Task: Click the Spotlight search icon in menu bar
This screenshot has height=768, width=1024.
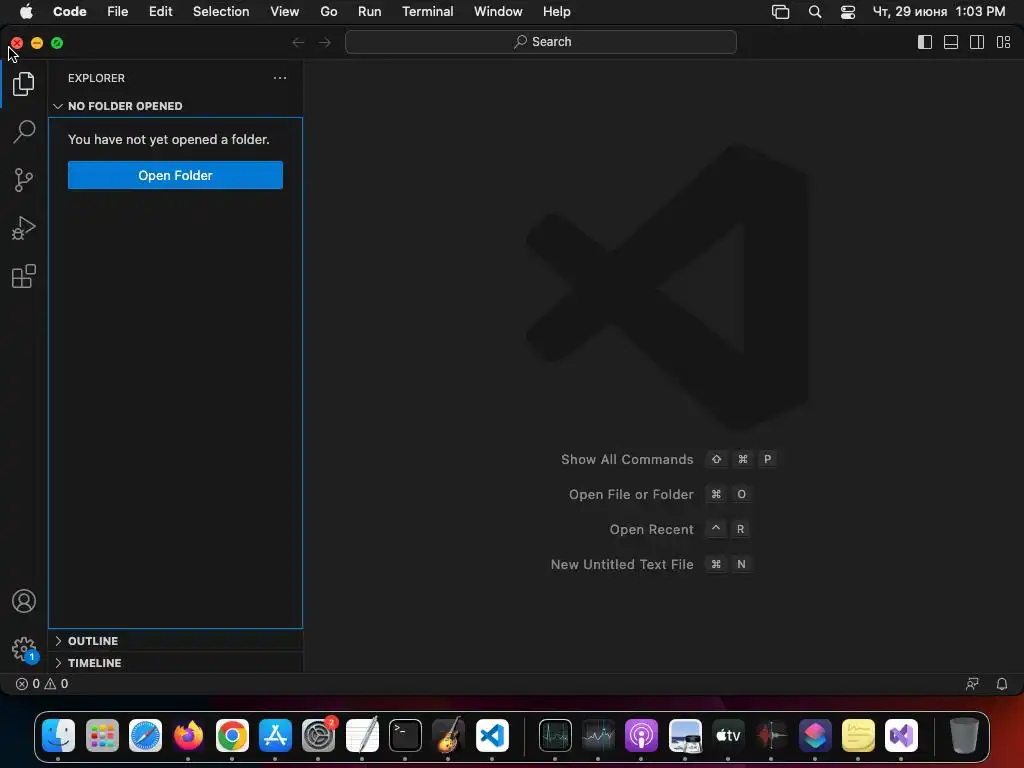Action: point(814,12)
